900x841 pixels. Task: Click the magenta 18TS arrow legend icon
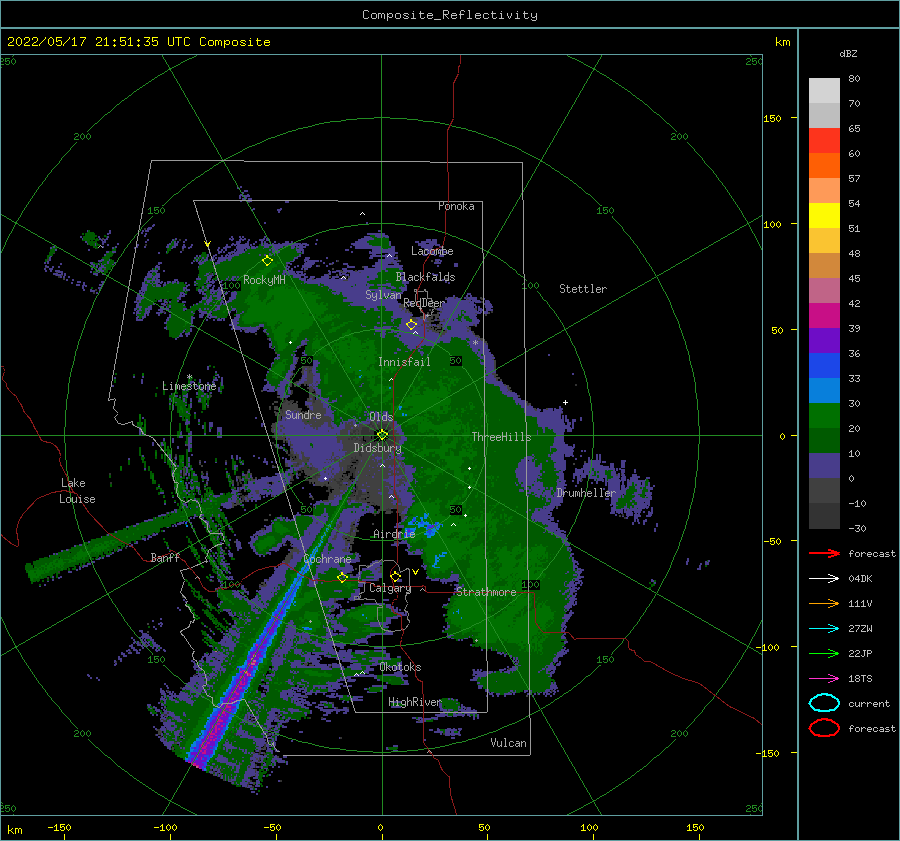coord(824,679)
